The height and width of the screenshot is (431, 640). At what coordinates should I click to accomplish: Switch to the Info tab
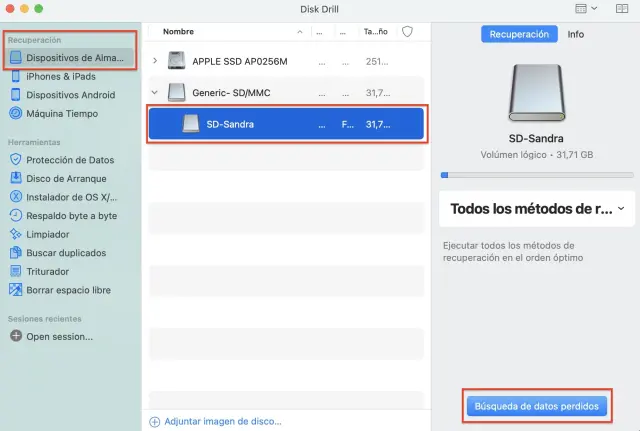576,34
